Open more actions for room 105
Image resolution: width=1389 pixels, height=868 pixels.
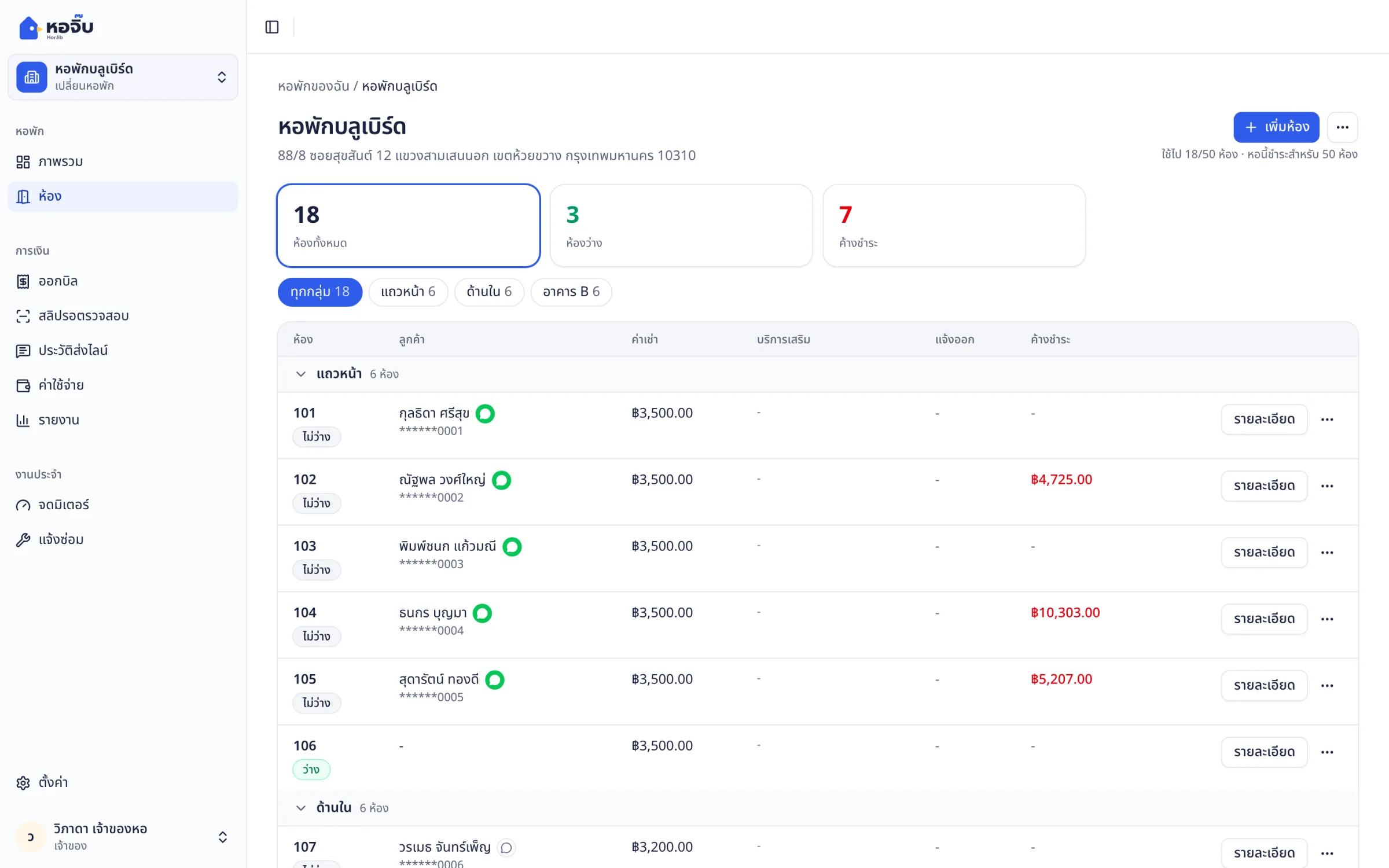(x=1327, y=685)
